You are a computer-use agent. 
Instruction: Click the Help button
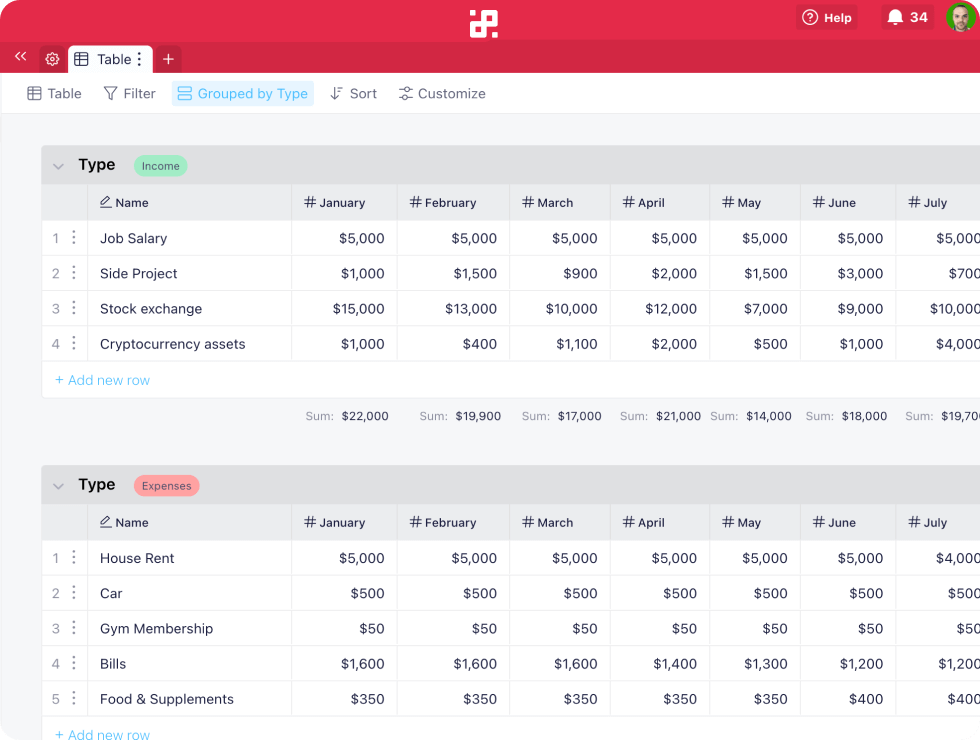[827, 17]
